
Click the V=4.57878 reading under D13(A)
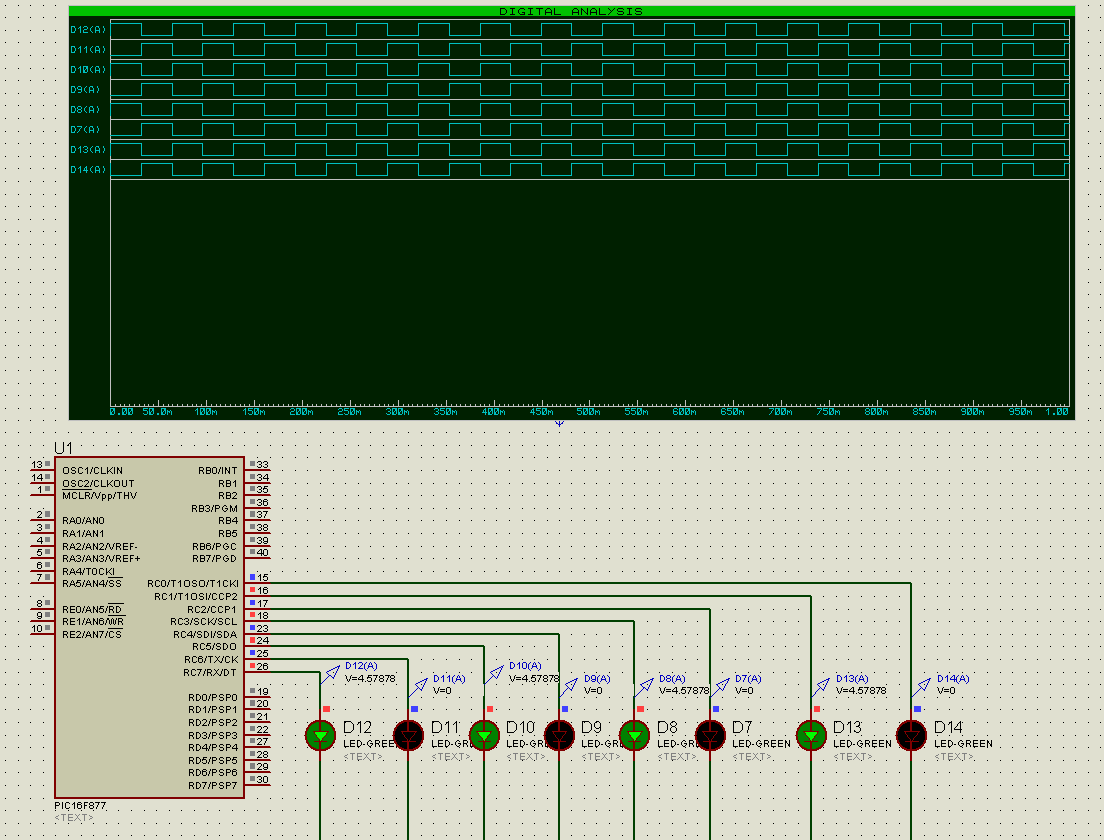861,691
